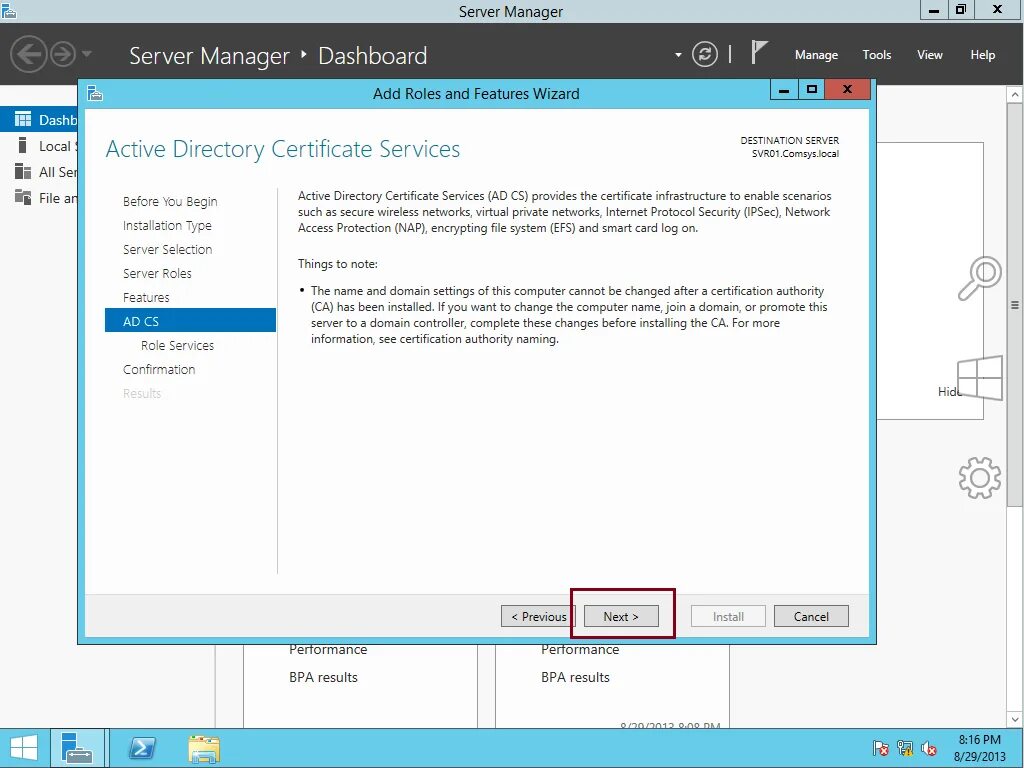Image resolution: width=1024 pixels, height=768 pixels.
Task: Click the network tray icon
Action: pos(904,748)
